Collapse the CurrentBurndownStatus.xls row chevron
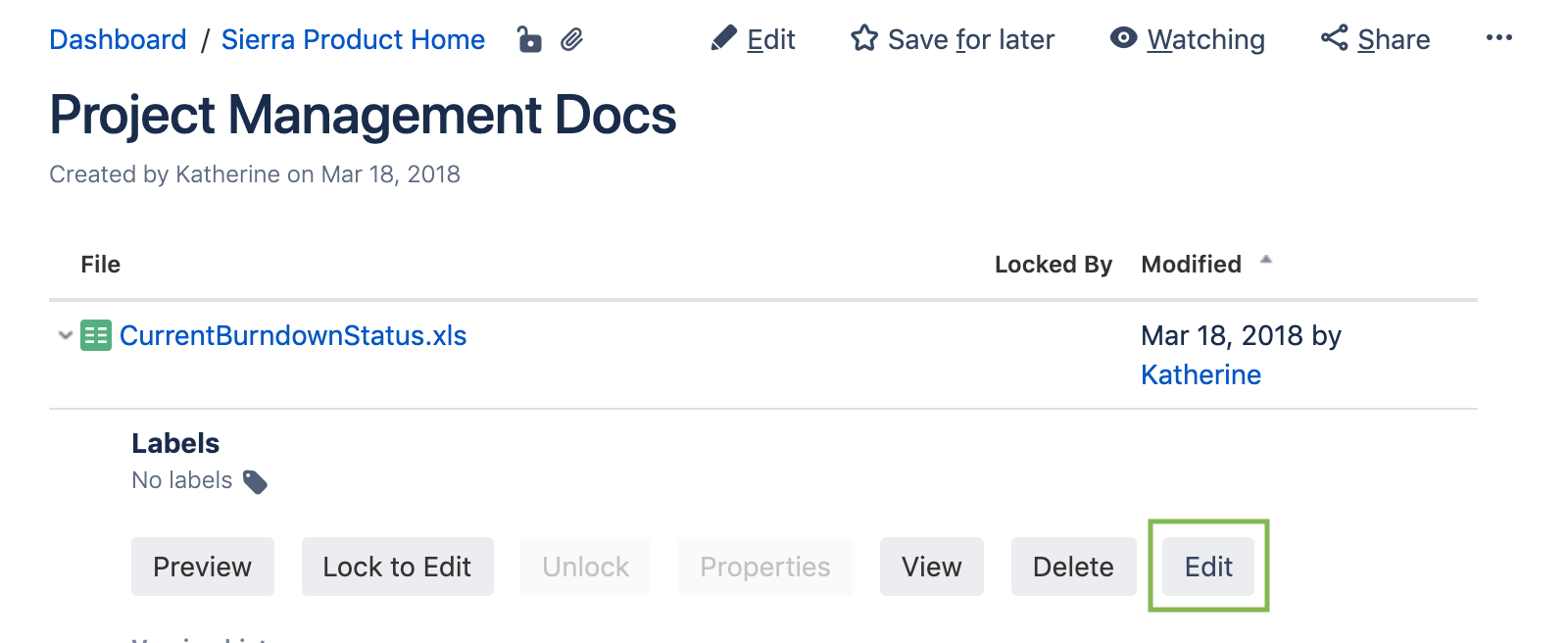The image size is (1568, 643). click(66, 335)
